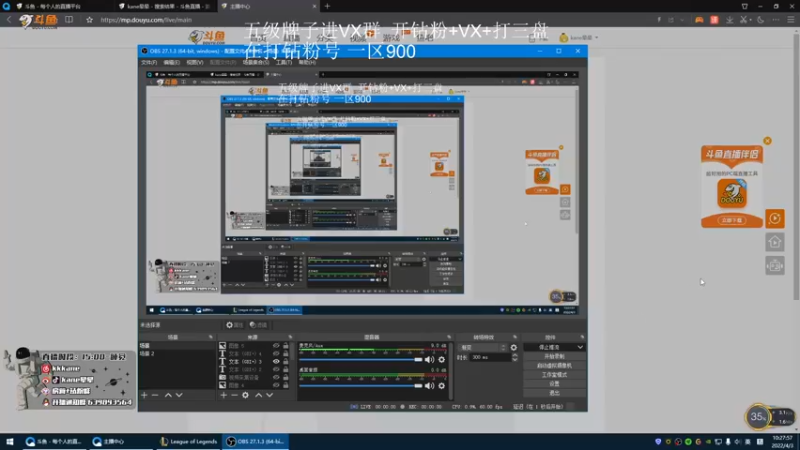Click the desktop audio volume slider
Screen dimensions: 800x450
click(361, 386)
